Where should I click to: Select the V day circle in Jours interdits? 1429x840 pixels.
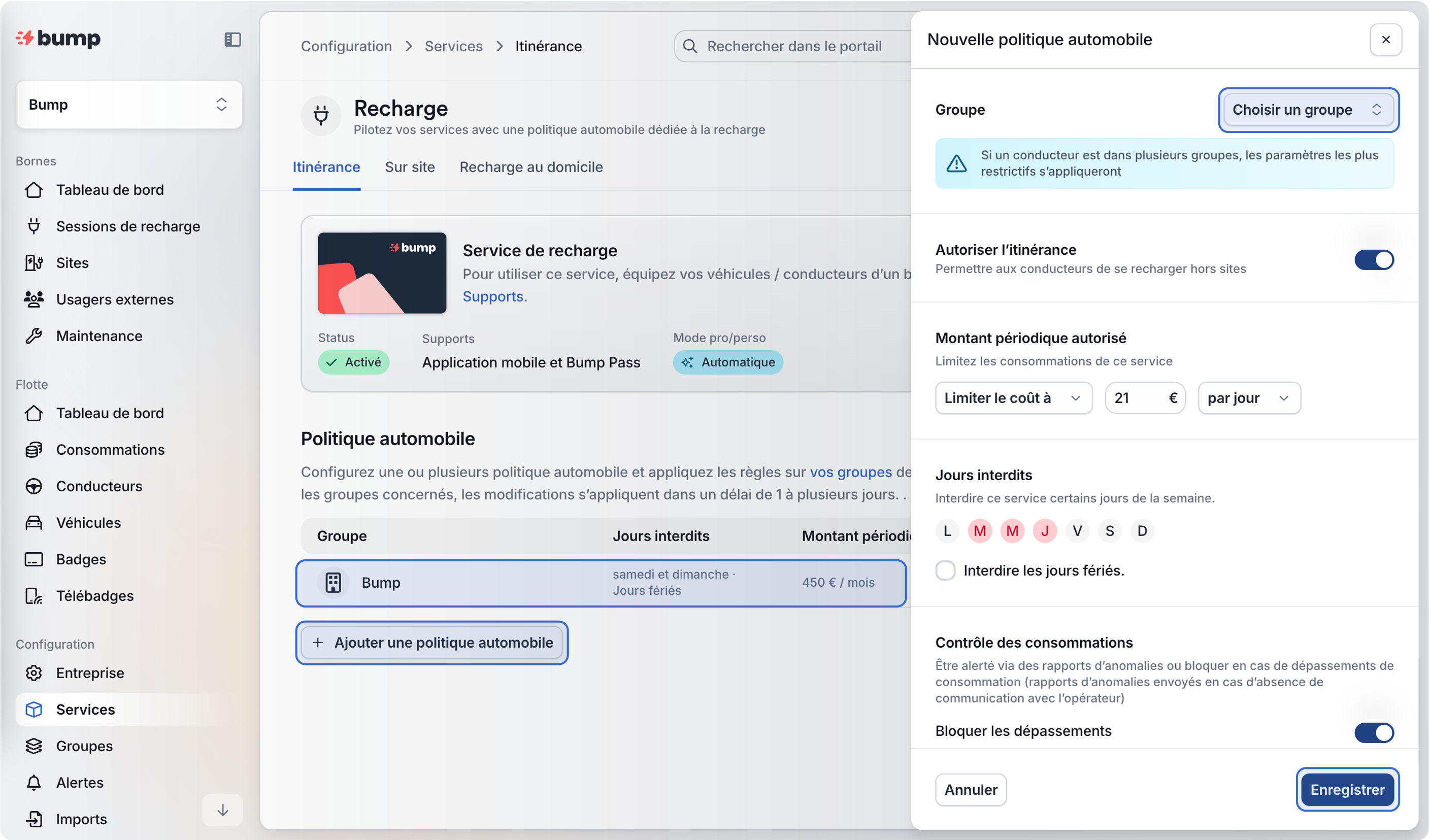point(1077,531)
